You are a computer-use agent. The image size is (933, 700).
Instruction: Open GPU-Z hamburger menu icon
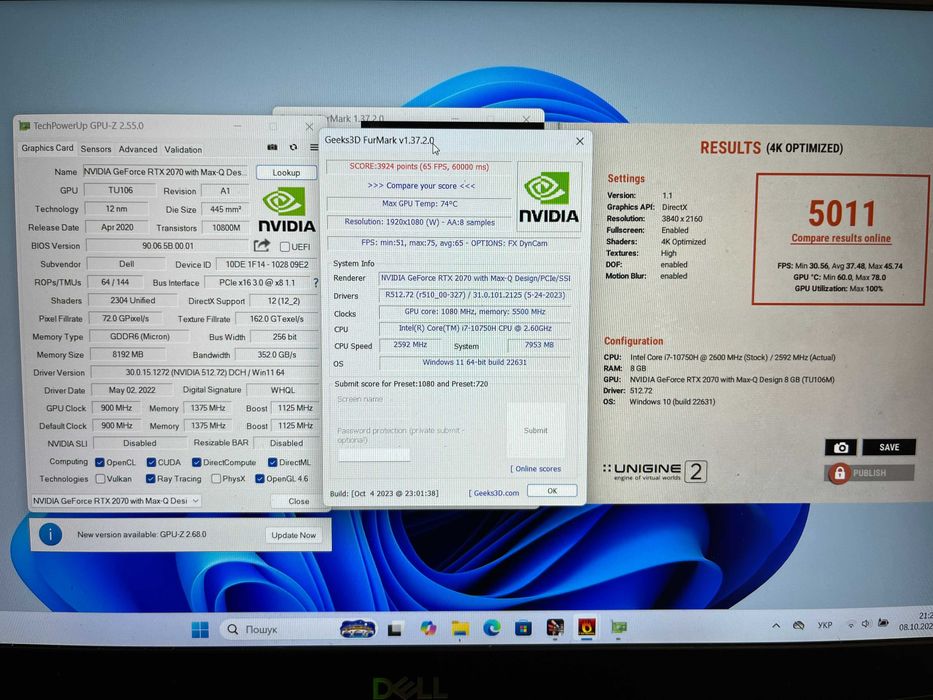(314, 147)
